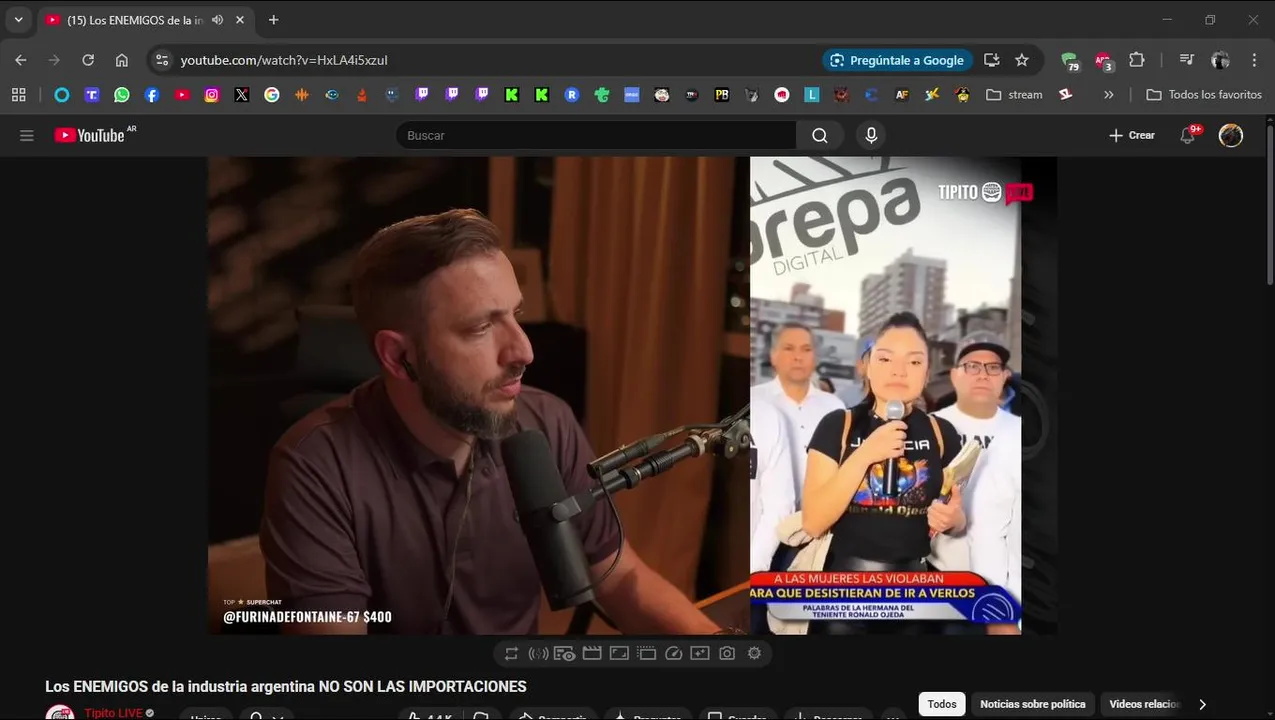The height and width of the screenshot is (720, 1275).
Task: Open the pop-up player icon below player
Action: [x=646, y=653]
